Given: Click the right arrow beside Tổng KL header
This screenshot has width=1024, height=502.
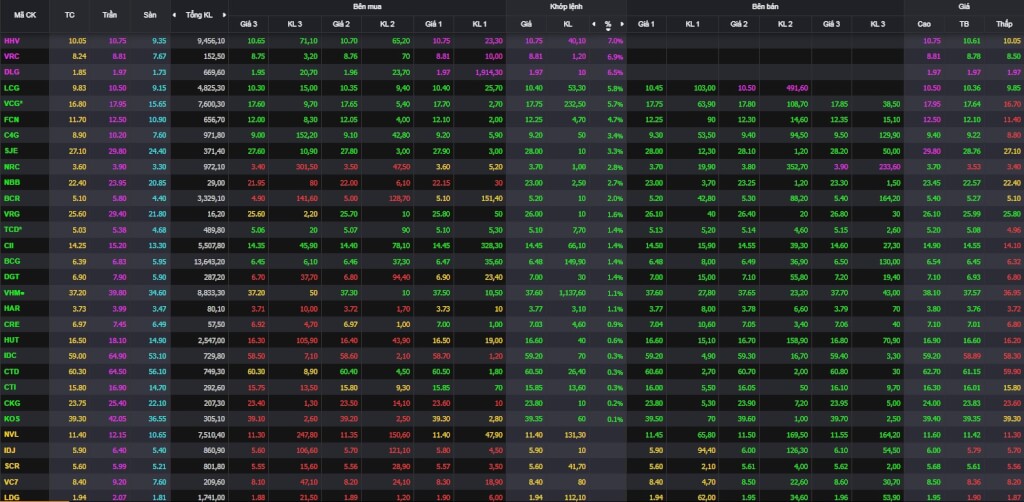Looking at the screenshot, I should (225, 14).
